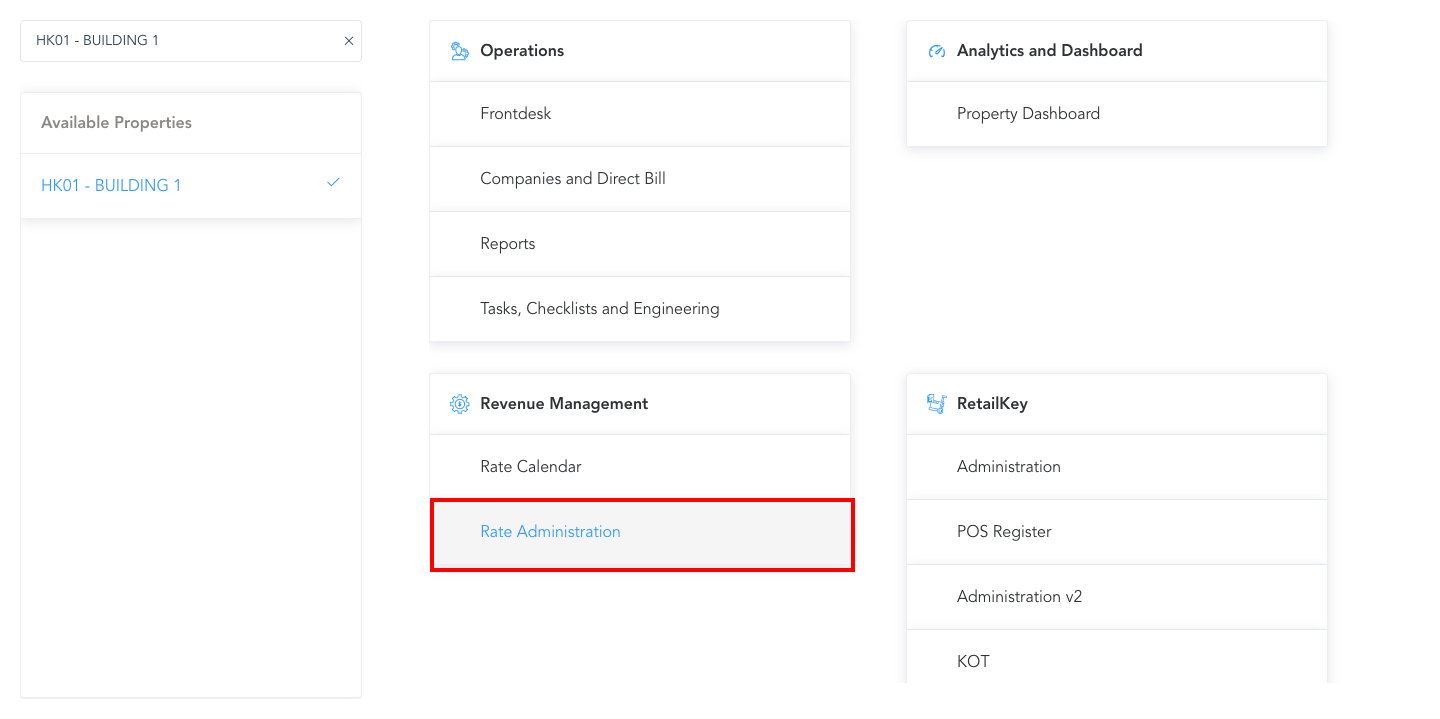Click the Revenue Management gear icon
1440x719 pixels.
[459, 403]
